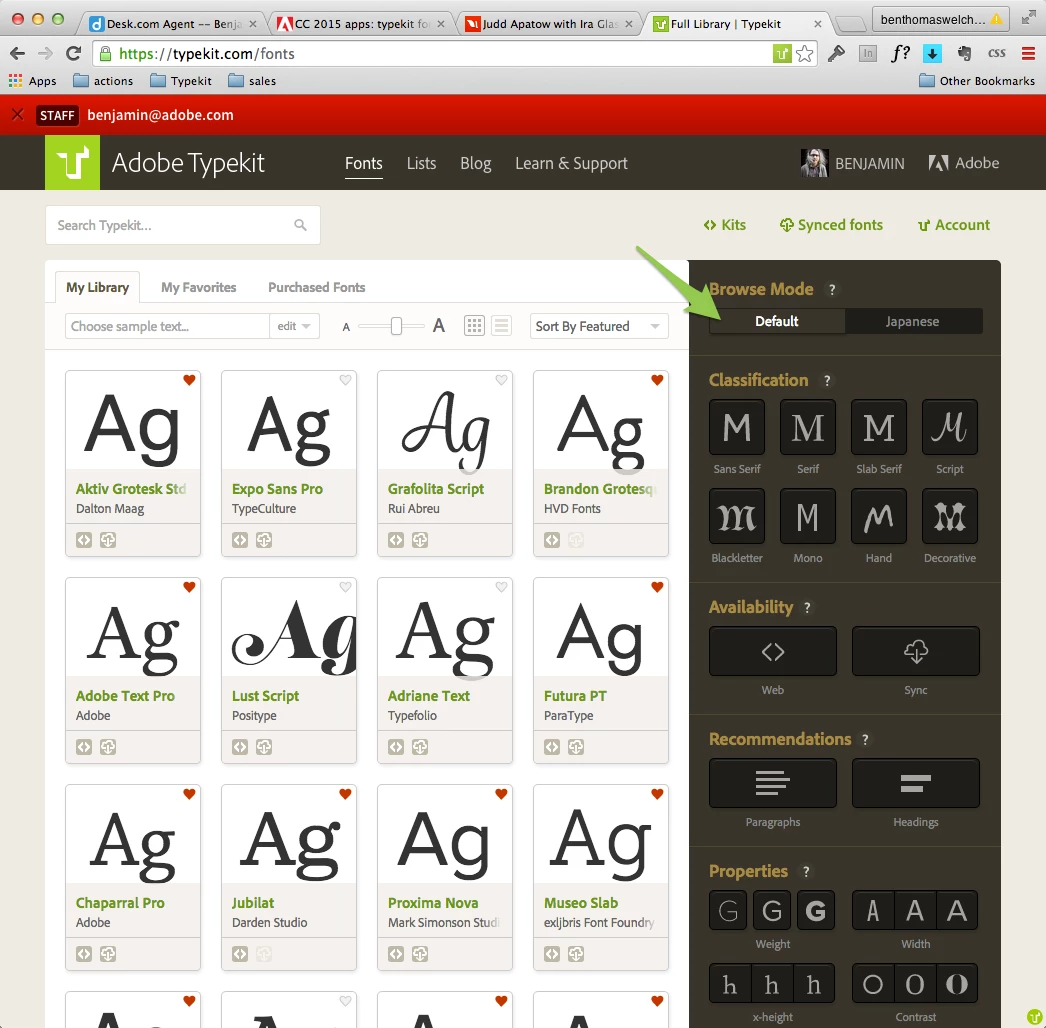
Task: Sync the Expo Sans Pro font
Action: pos(264,540)
